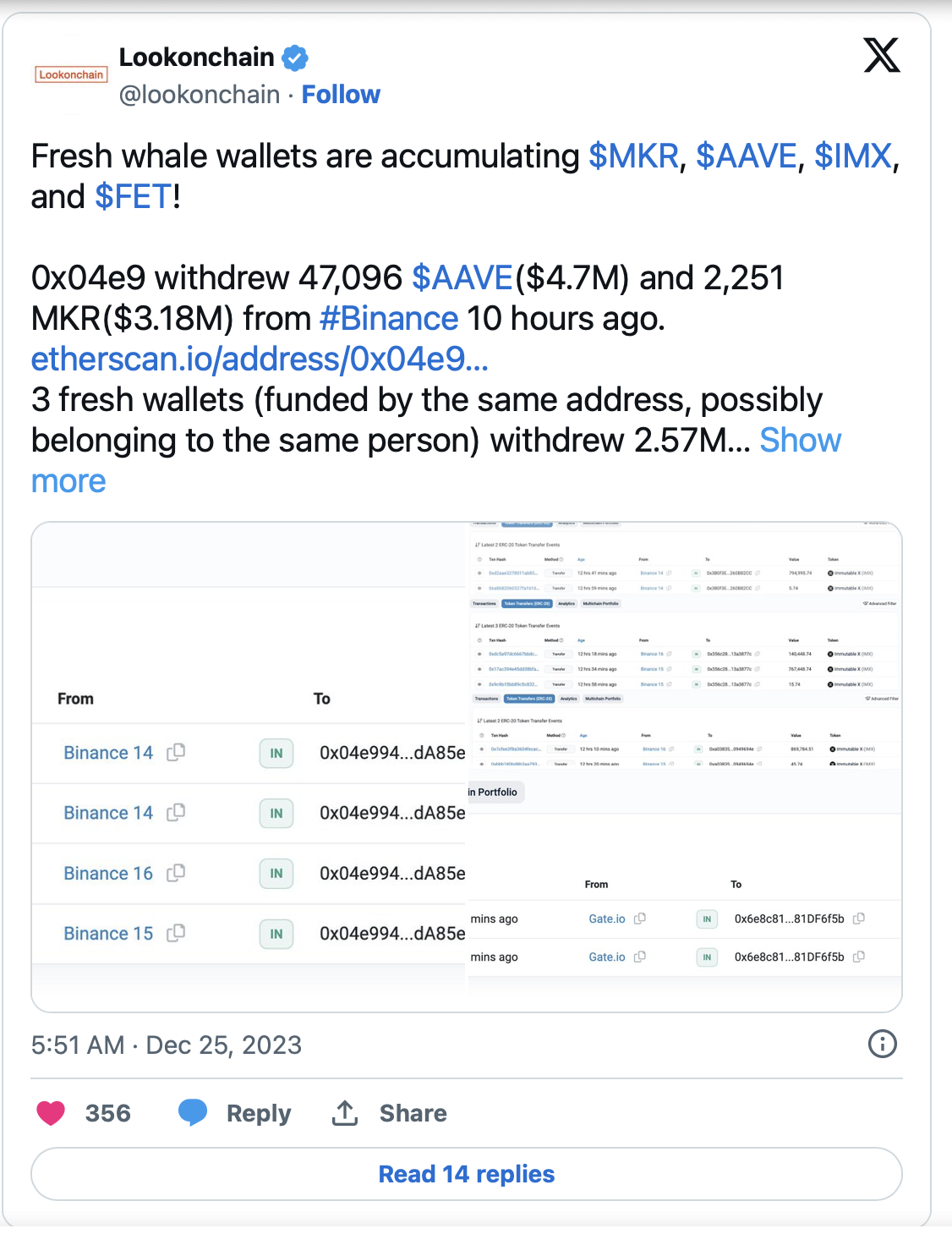Copy the 0x3B0f3E recipient address
The height and width of the screenshot is (1245, 952).
click(758, 573)
